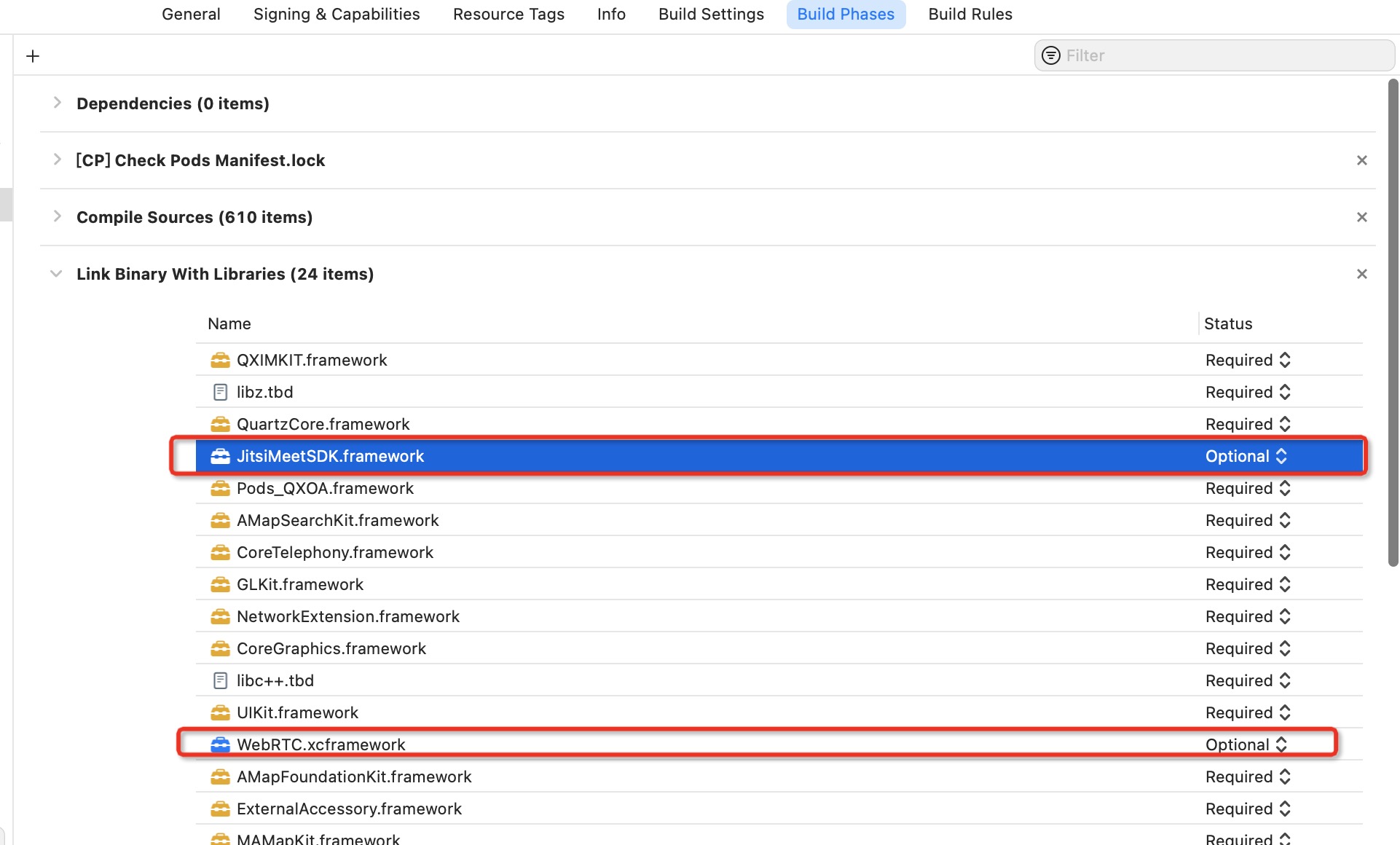
Task: Click the filter icon in the Filter field
Action: coord(1051,55)
